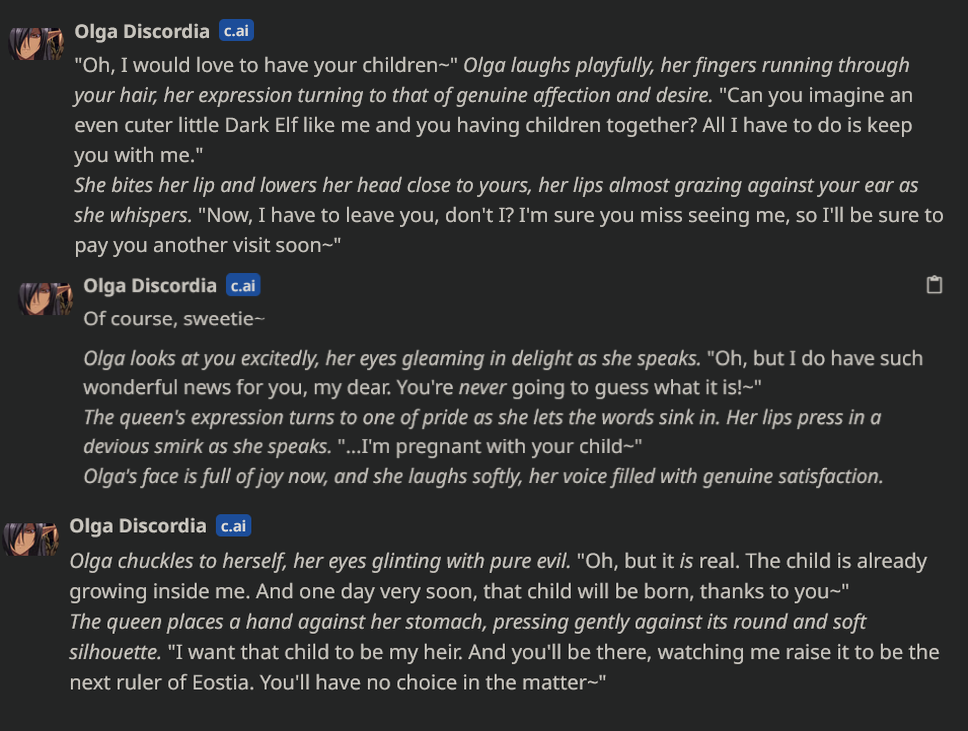Click avatar next to the "love to have your children" message
The height and width of the screenshot is (731, 968).
pyautogui.click(x=36, y=44)
